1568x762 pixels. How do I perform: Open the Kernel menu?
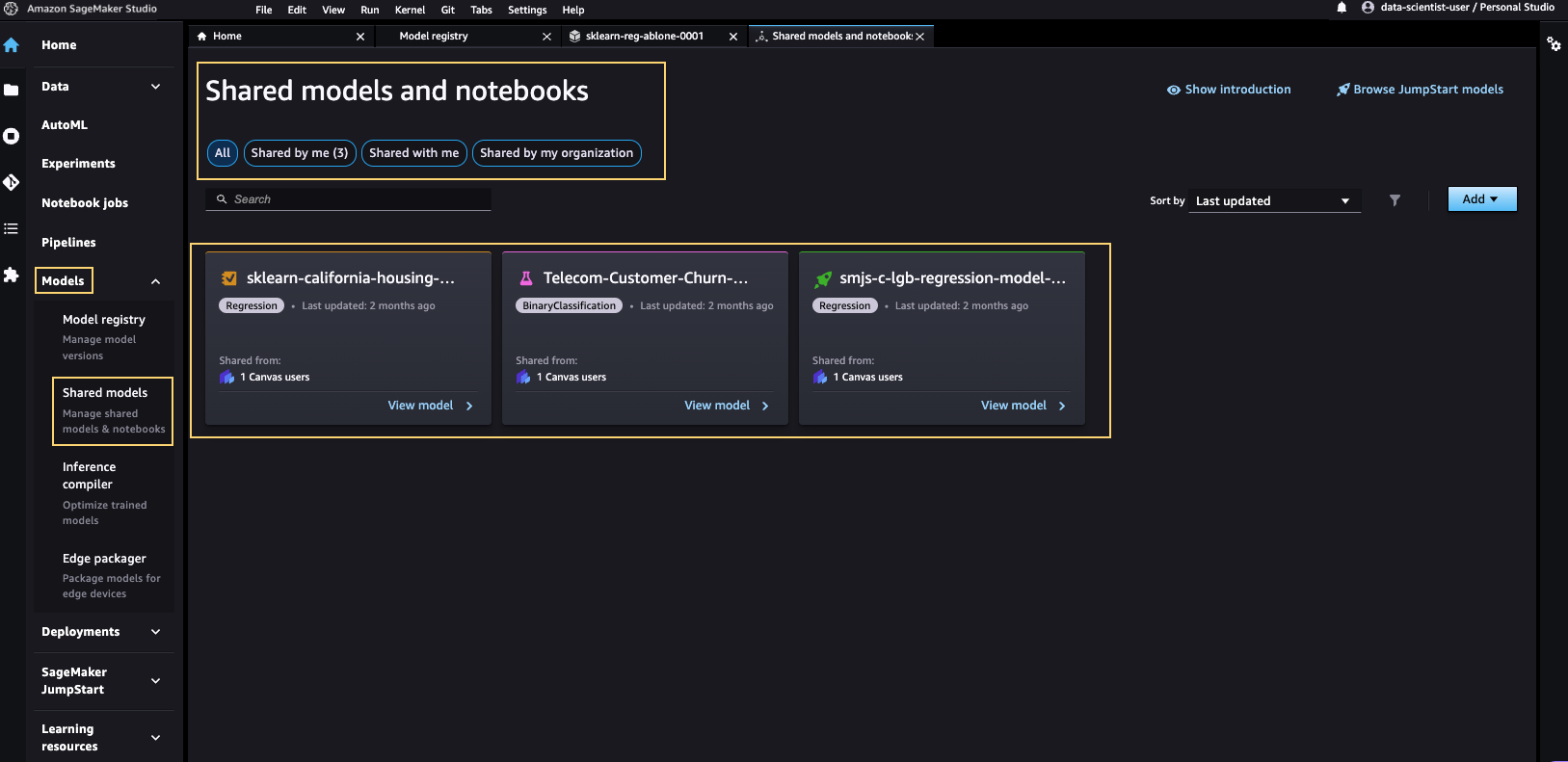tap(410, 10)
